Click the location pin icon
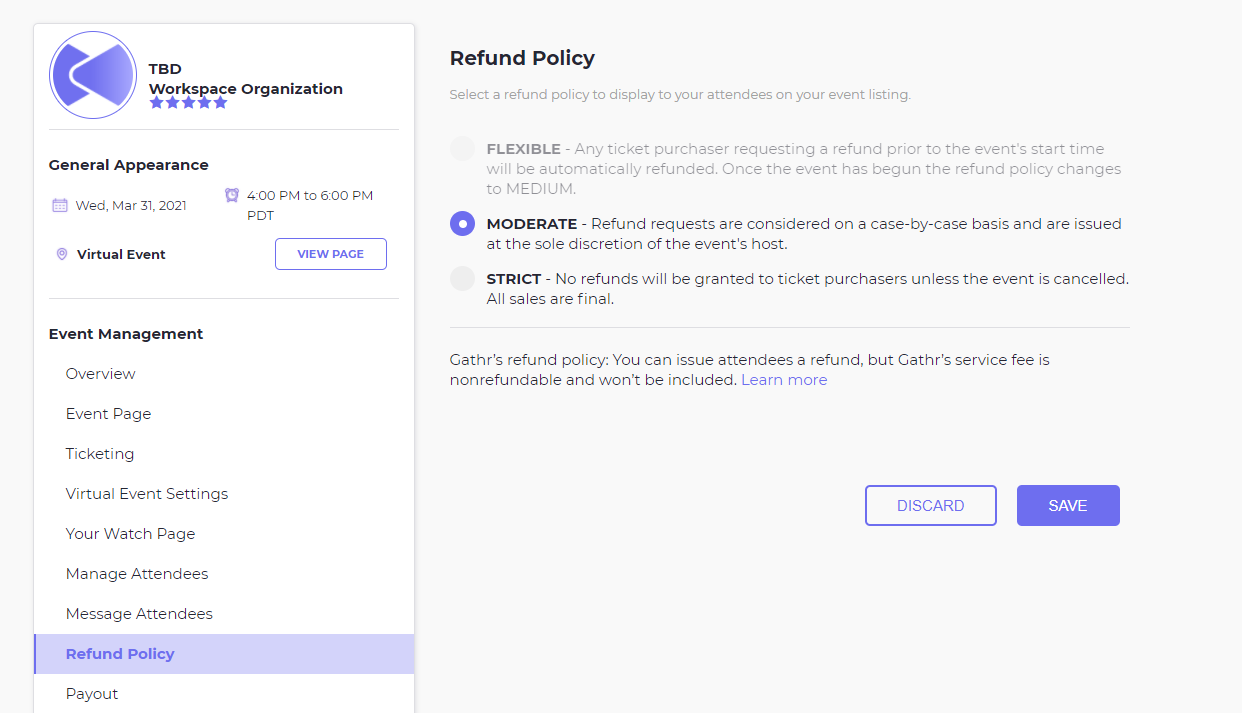Viewport: 1242px width, 713px height. 62,254
